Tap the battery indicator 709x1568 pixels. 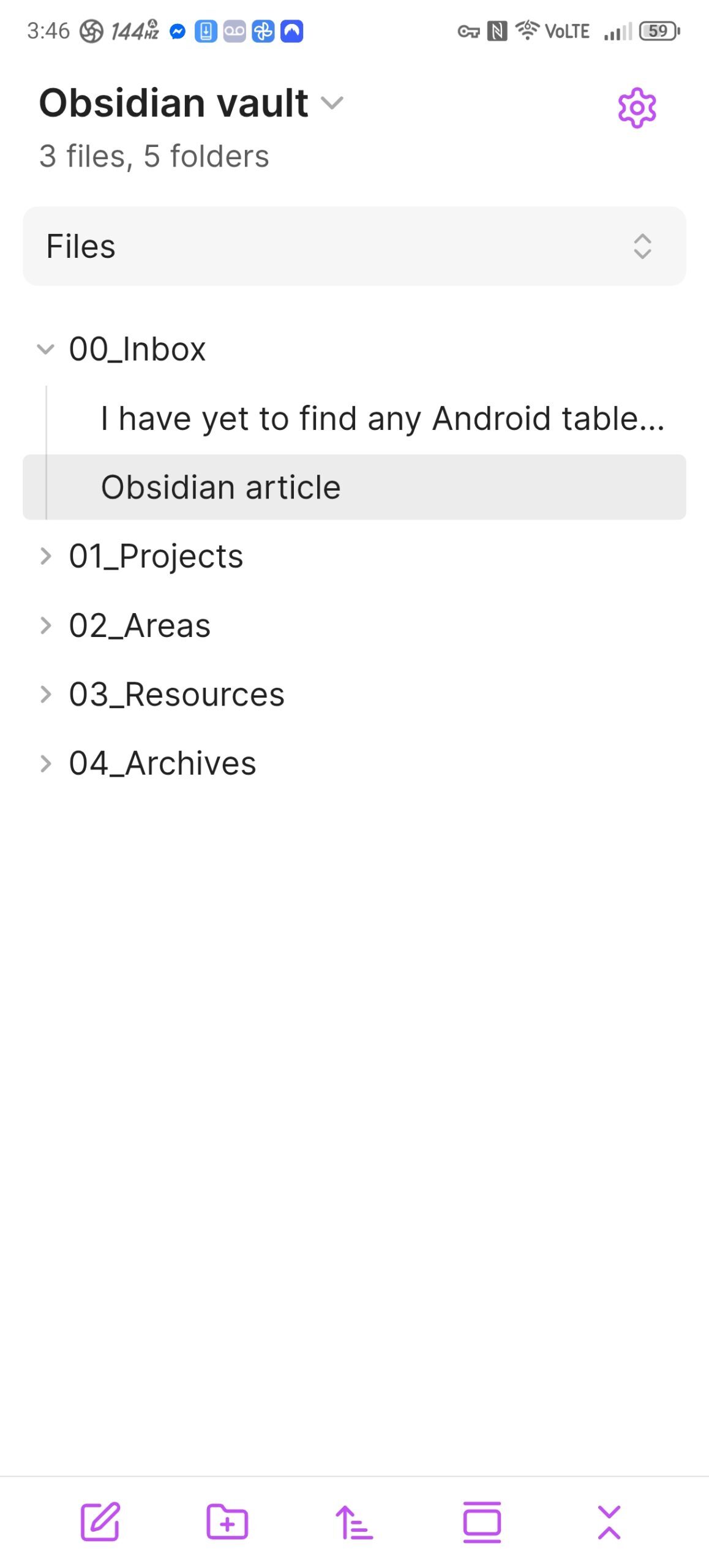tap(659, 31)
